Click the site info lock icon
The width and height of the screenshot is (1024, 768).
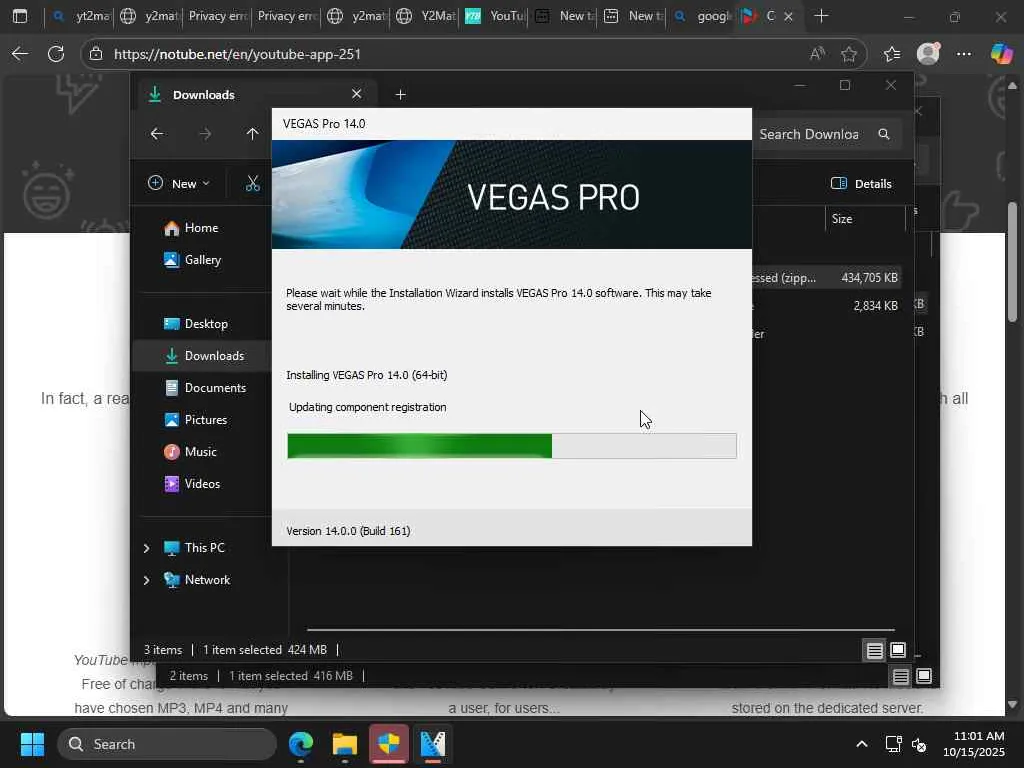96,54
